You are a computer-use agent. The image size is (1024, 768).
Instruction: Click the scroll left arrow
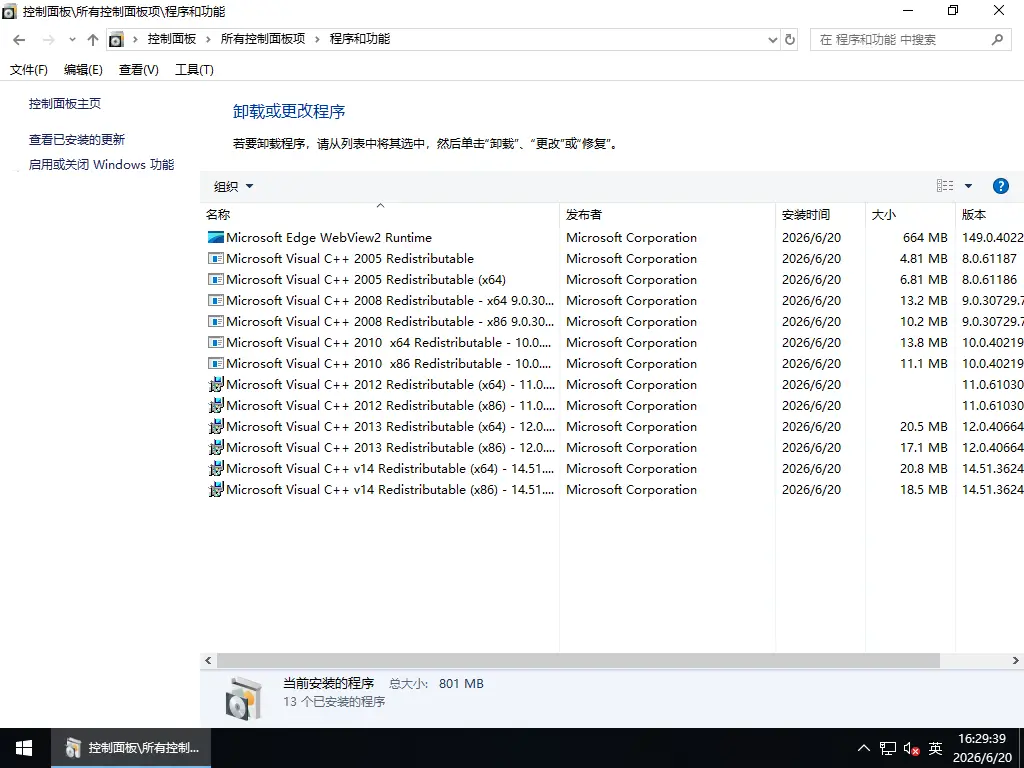pos(208,660)
